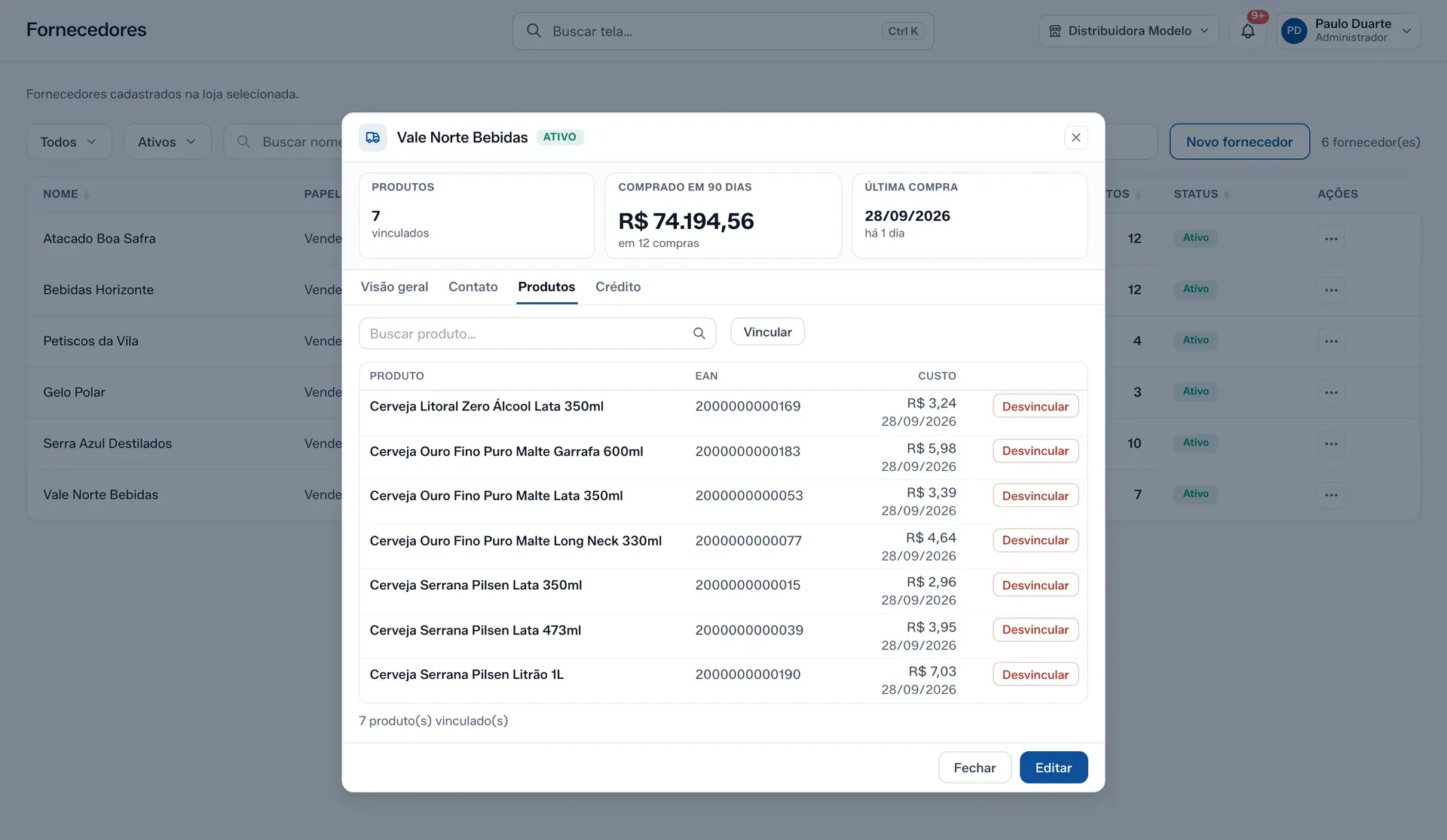Select the Produtos tab
The width and height of the screenshot is (1447, 840).
tap(546, 287)
